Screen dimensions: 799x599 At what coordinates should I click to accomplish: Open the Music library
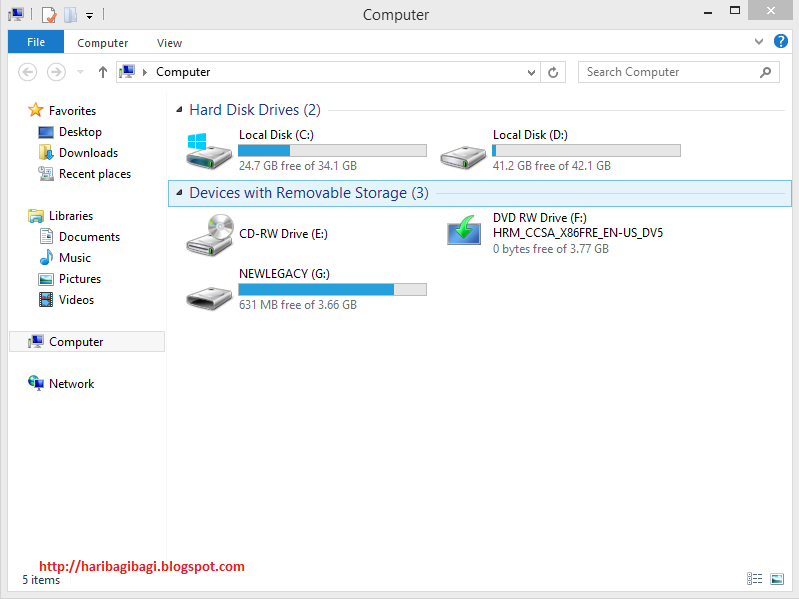[x=74, y=258]
